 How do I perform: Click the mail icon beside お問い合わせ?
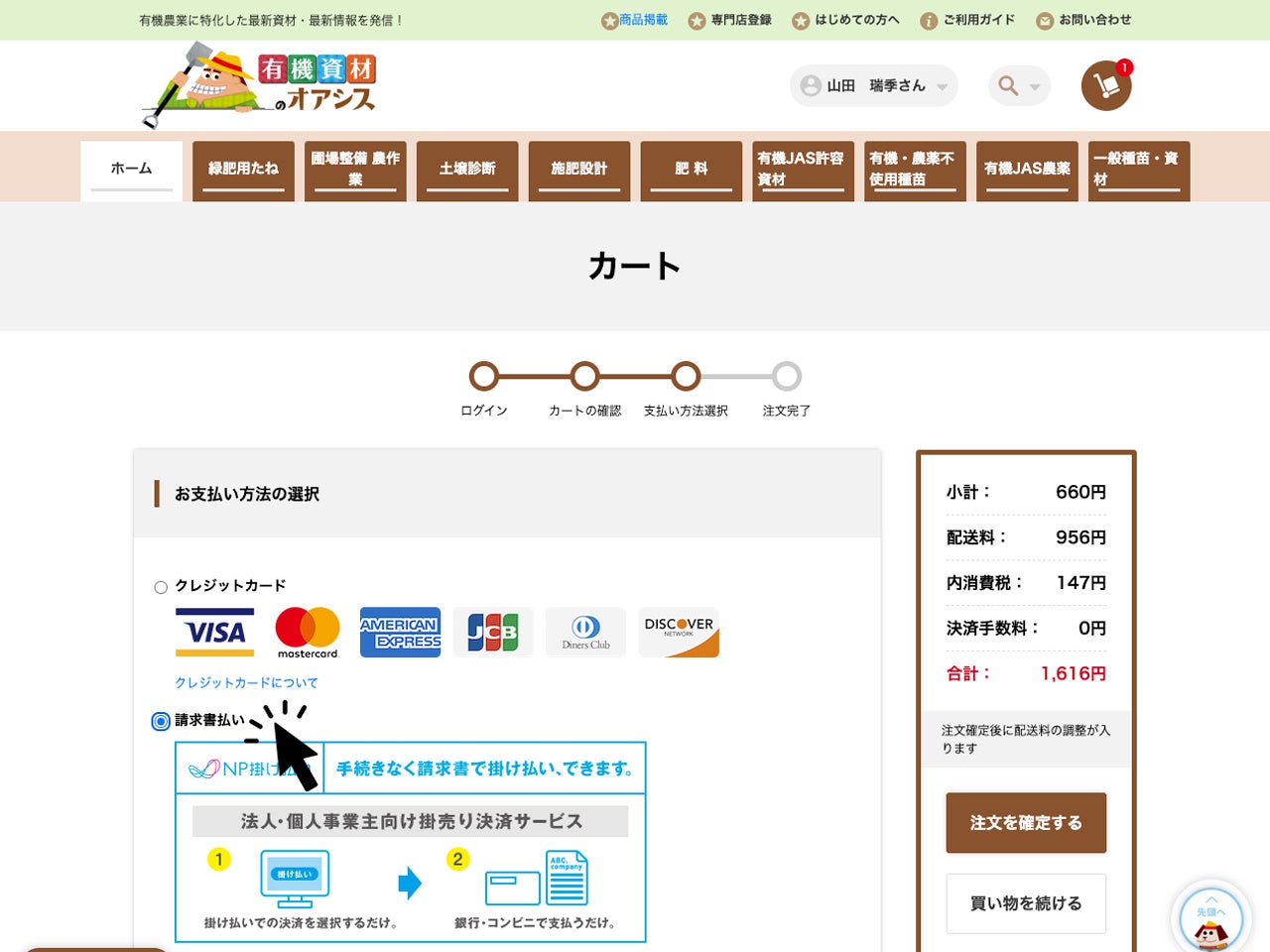coord(1045,21)
